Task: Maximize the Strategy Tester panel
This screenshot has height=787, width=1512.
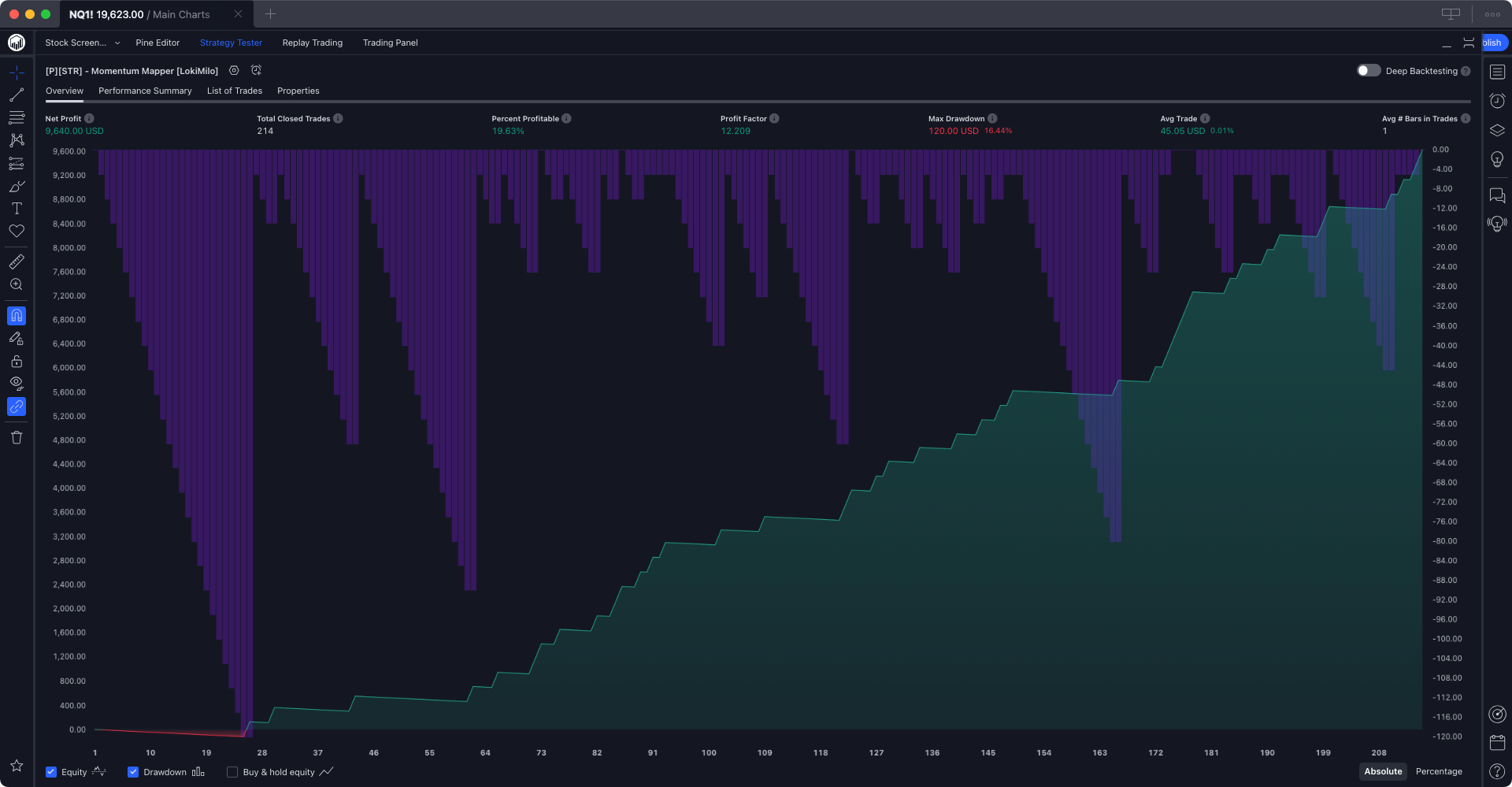Action: (1469, 43)
